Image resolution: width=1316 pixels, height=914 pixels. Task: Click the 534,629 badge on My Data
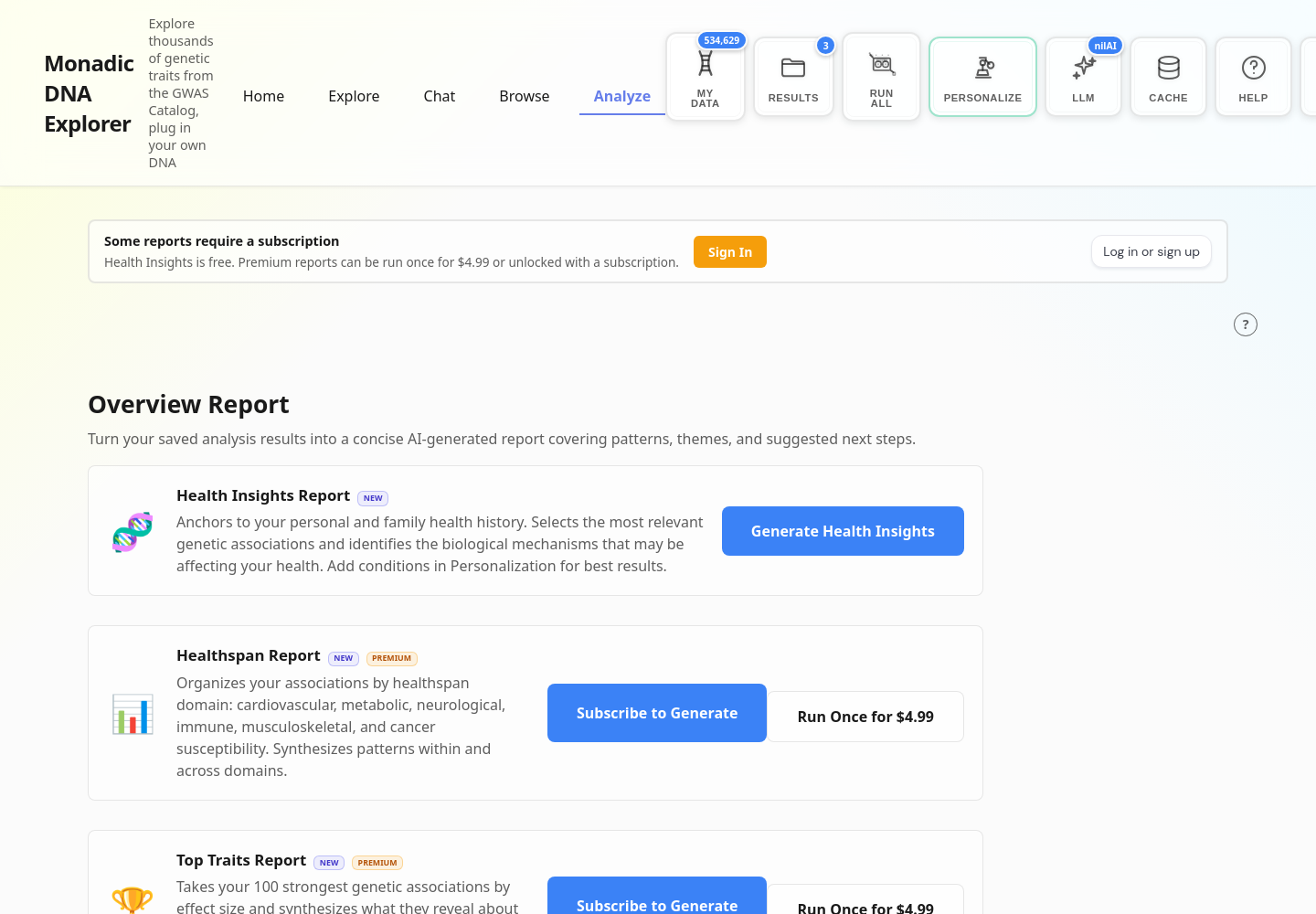tap(722, 40)
